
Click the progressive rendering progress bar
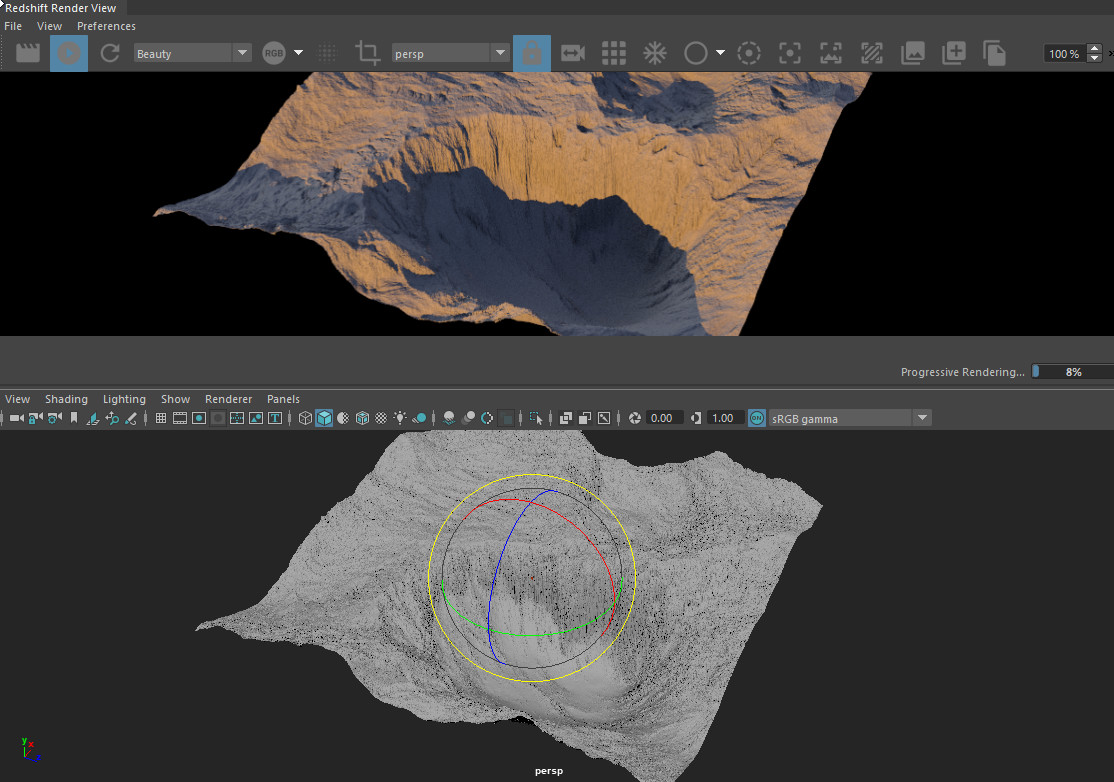click(x=1072, y=371)
